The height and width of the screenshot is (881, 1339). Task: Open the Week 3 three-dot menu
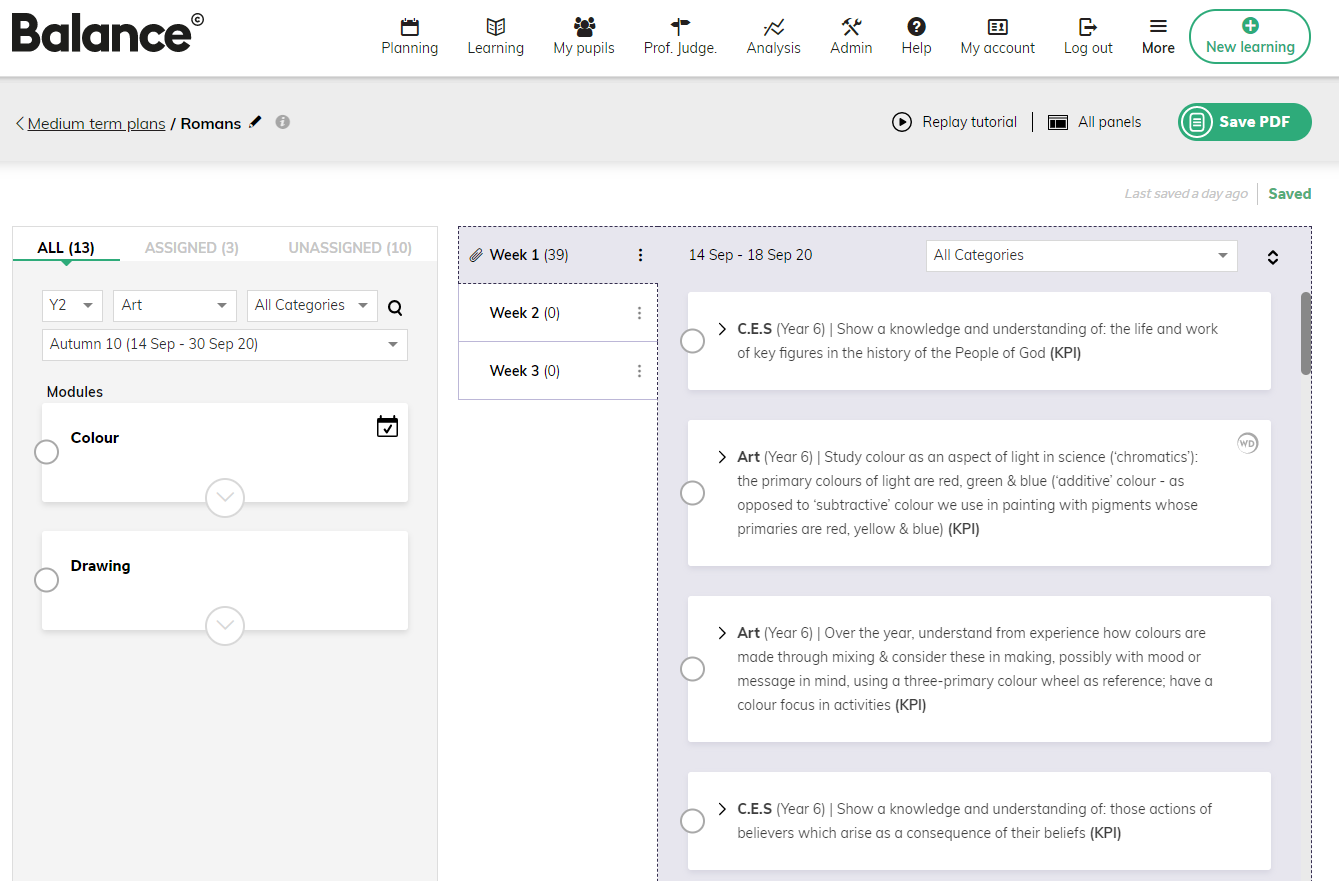coord(640,371)
